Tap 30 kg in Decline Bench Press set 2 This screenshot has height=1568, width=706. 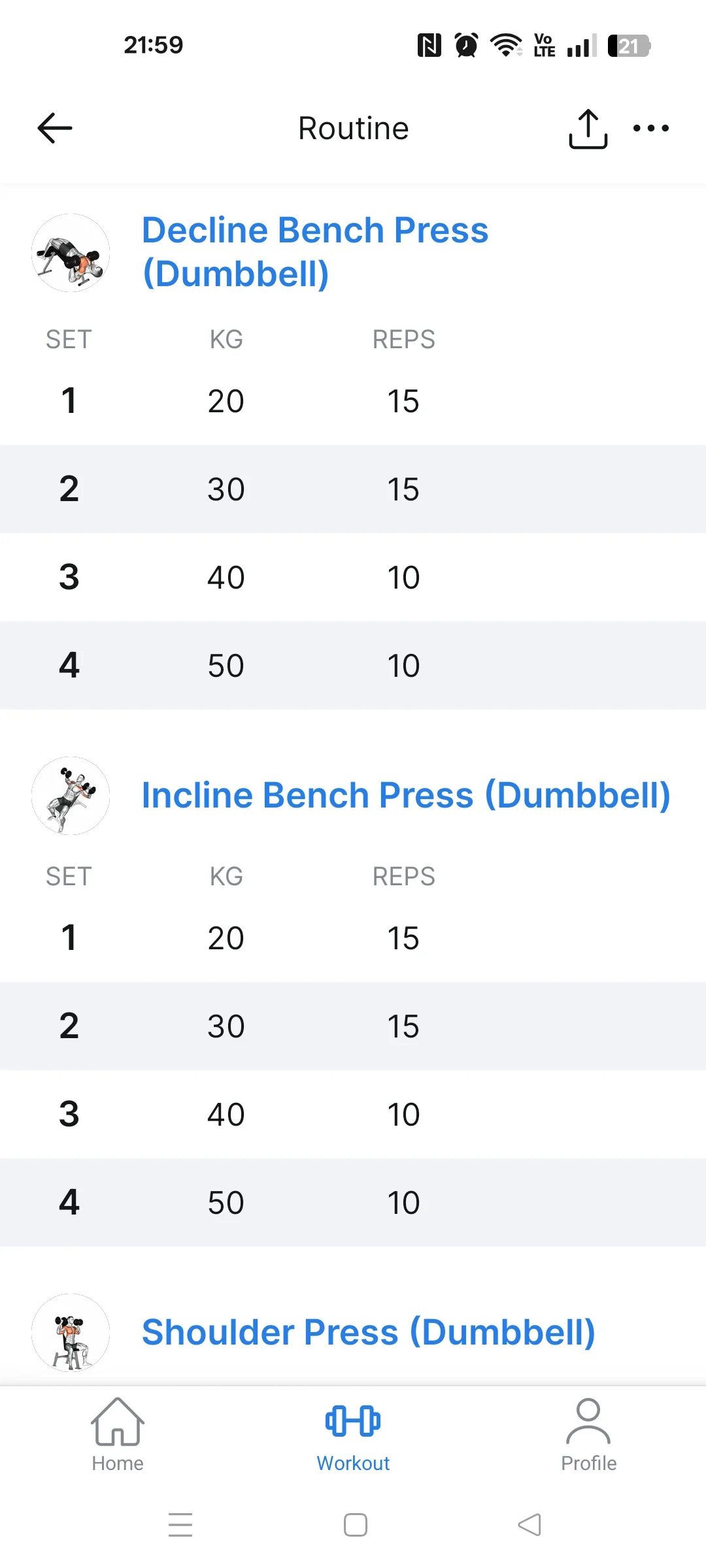coord(226,489)
